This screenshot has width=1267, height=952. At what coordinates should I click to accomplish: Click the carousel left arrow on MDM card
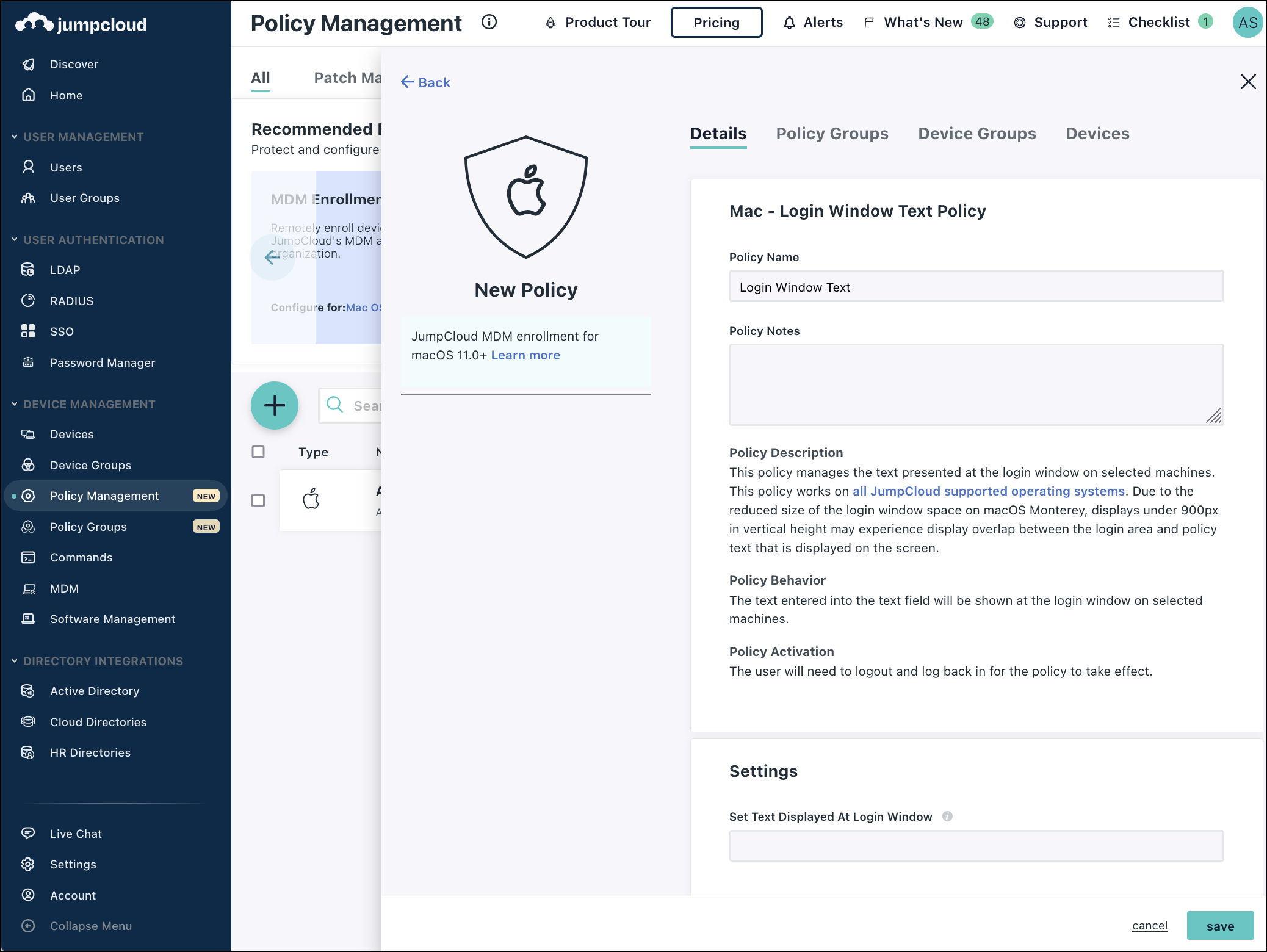pyautogui.click(x=272, y=258)
